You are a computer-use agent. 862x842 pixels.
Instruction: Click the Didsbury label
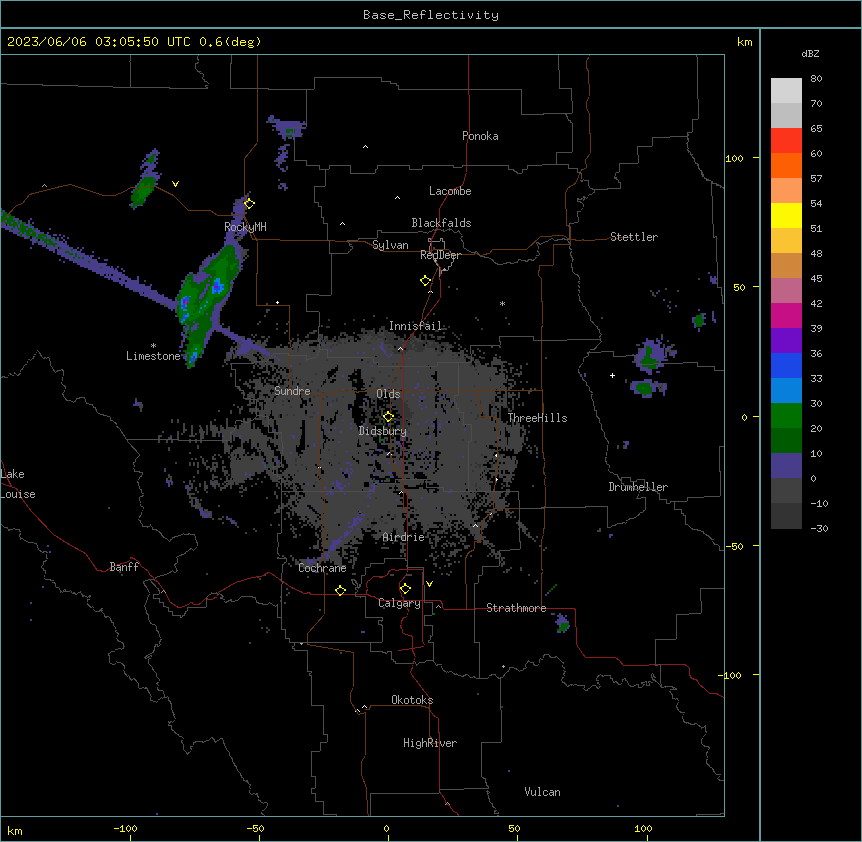point(383,431)
